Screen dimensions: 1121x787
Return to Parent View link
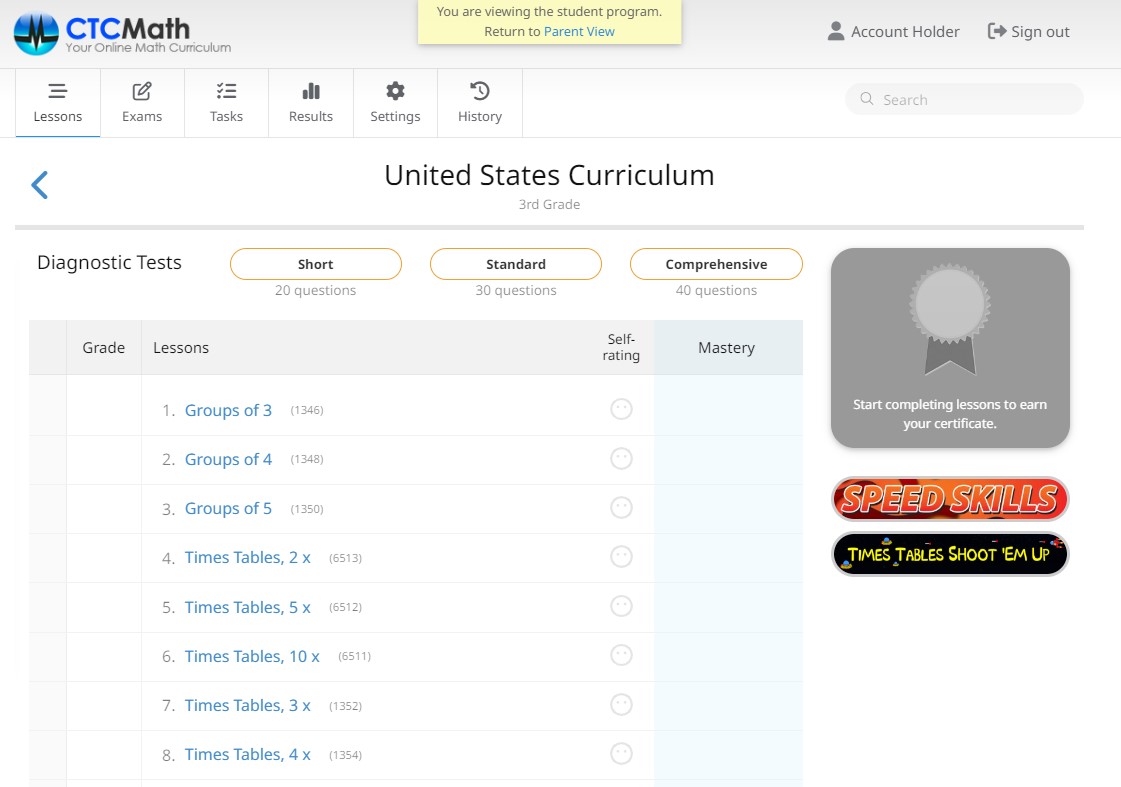point(579,31)
